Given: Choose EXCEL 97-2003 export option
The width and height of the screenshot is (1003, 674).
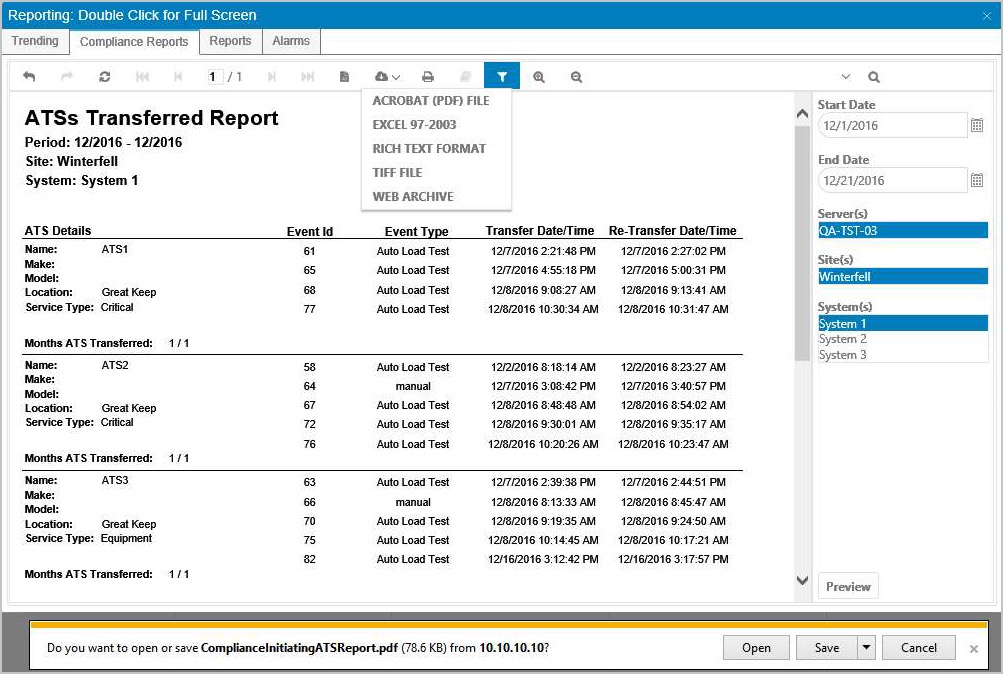Looking at the screenshot, I should pyautogui.click(x=415, y=125).
